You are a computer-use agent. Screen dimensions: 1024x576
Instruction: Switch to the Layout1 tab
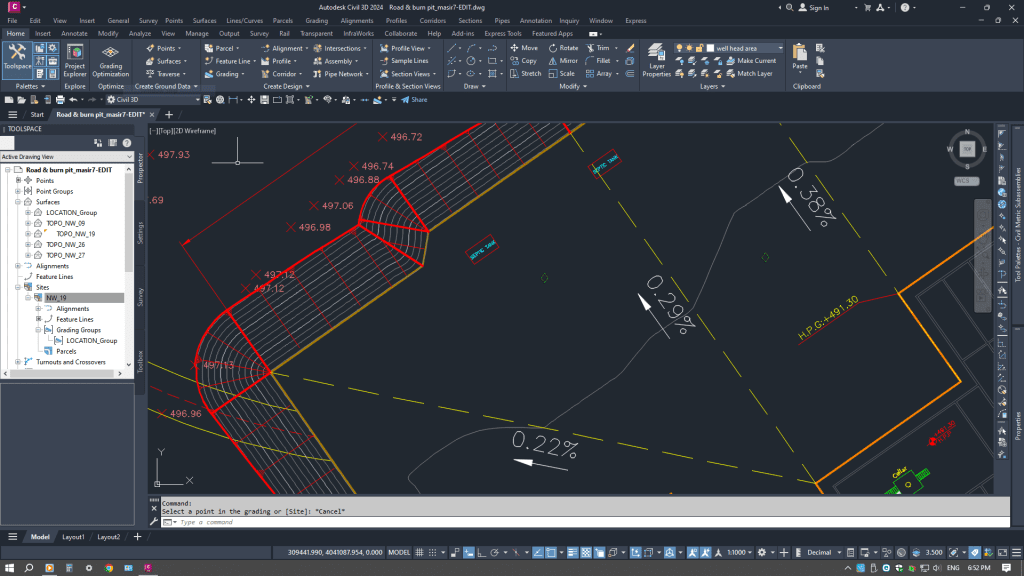74,537
